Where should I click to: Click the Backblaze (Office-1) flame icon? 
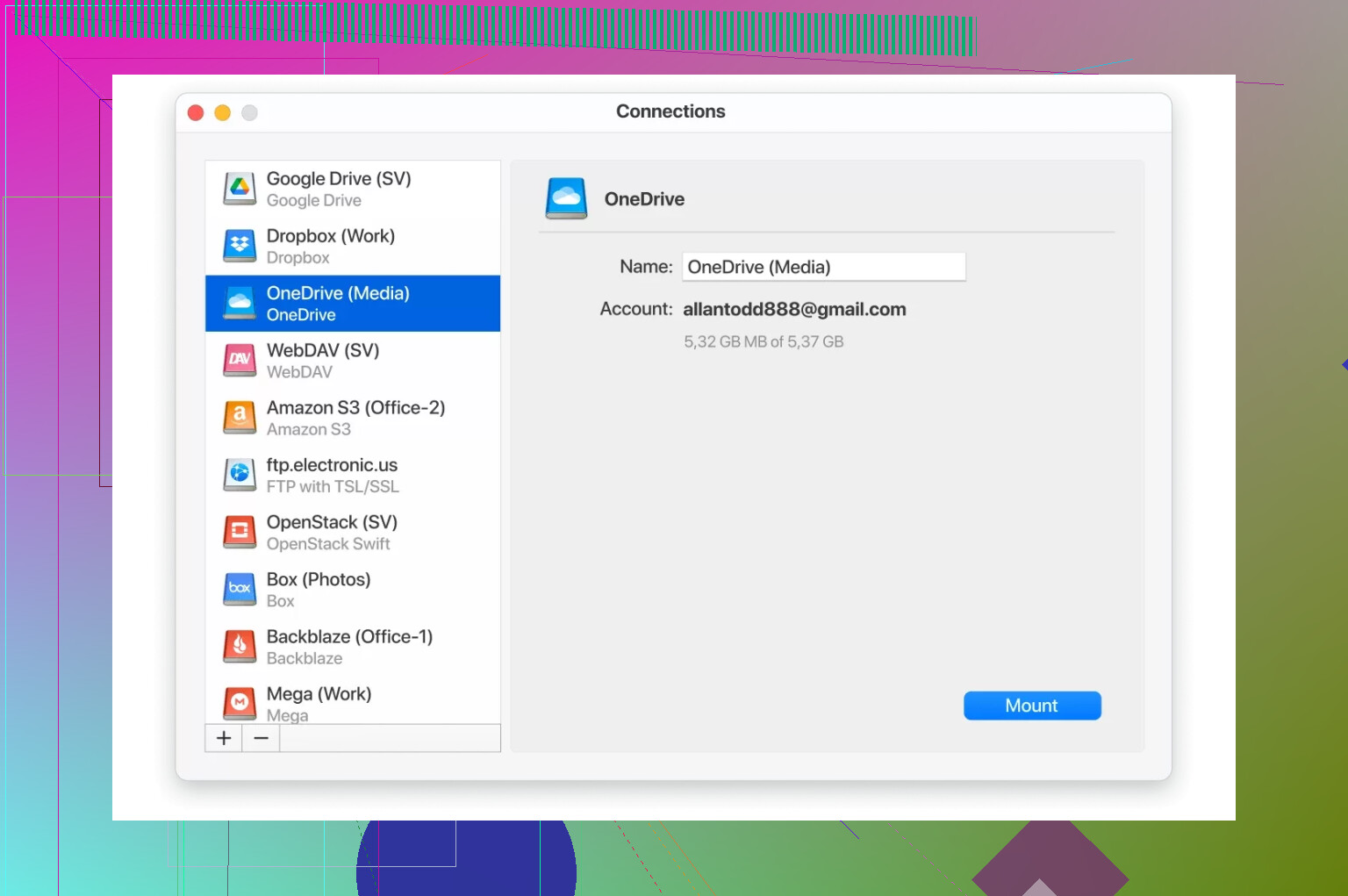[x=240, y=646]
